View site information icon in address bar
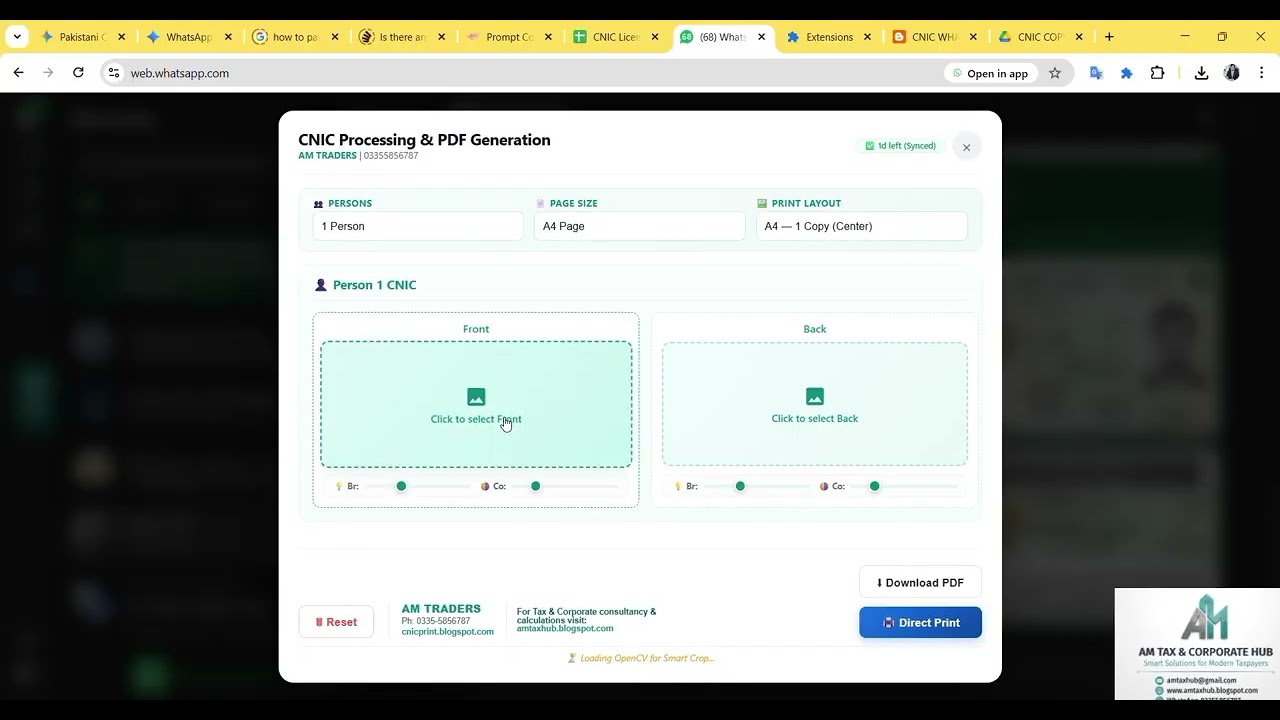This screenshot has height=720, width=1280. [x=114, y=73]
